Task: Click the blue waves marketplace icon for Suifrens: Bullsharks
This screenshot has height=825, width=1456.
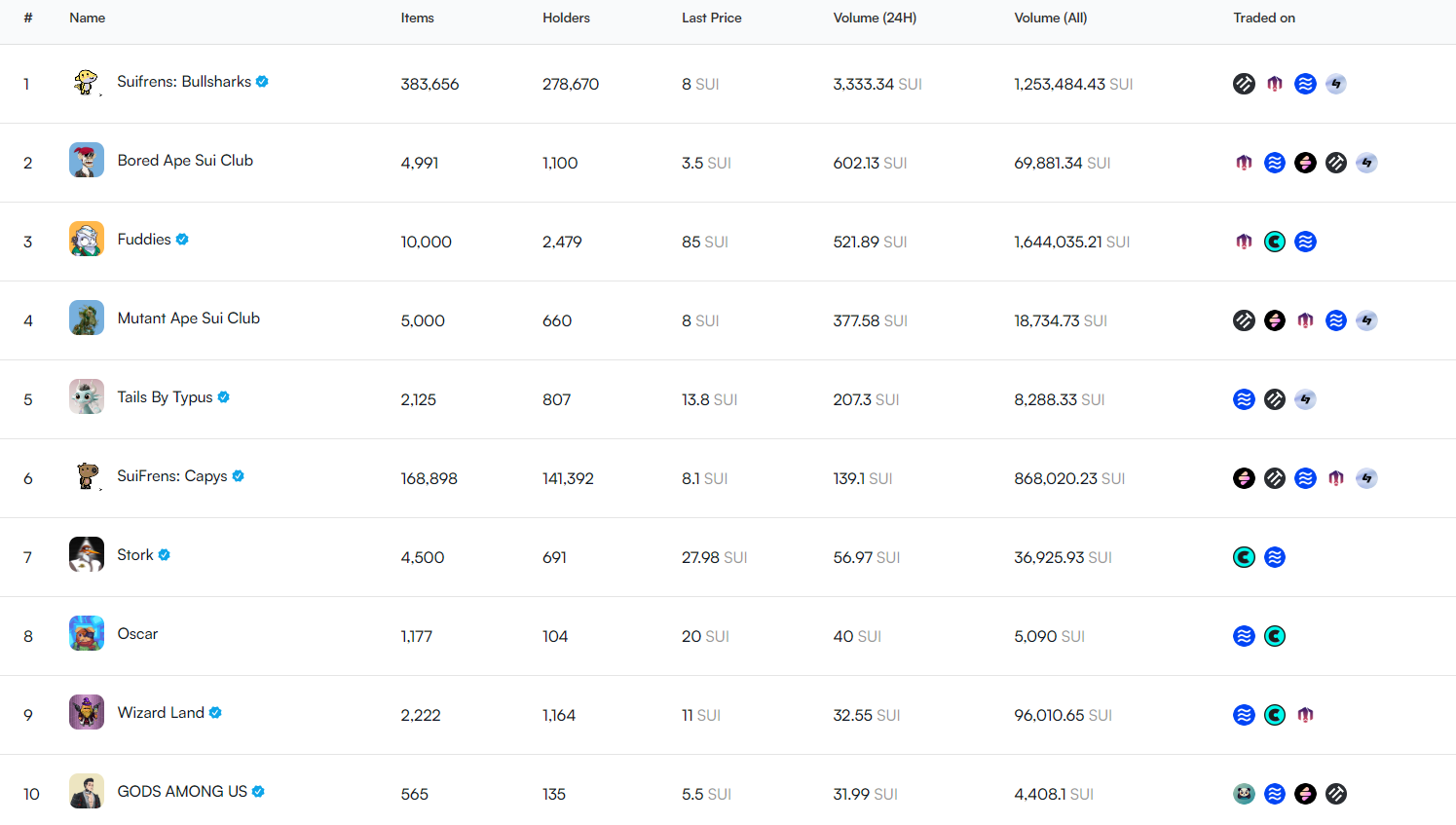Action: click(x=1305, y=84)
